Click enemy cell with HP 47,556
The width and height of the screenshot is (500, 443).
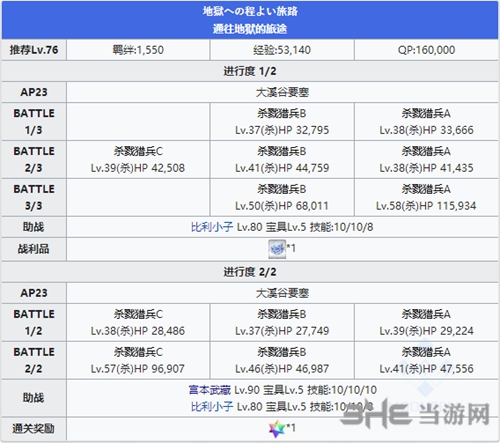coord(426,360)
